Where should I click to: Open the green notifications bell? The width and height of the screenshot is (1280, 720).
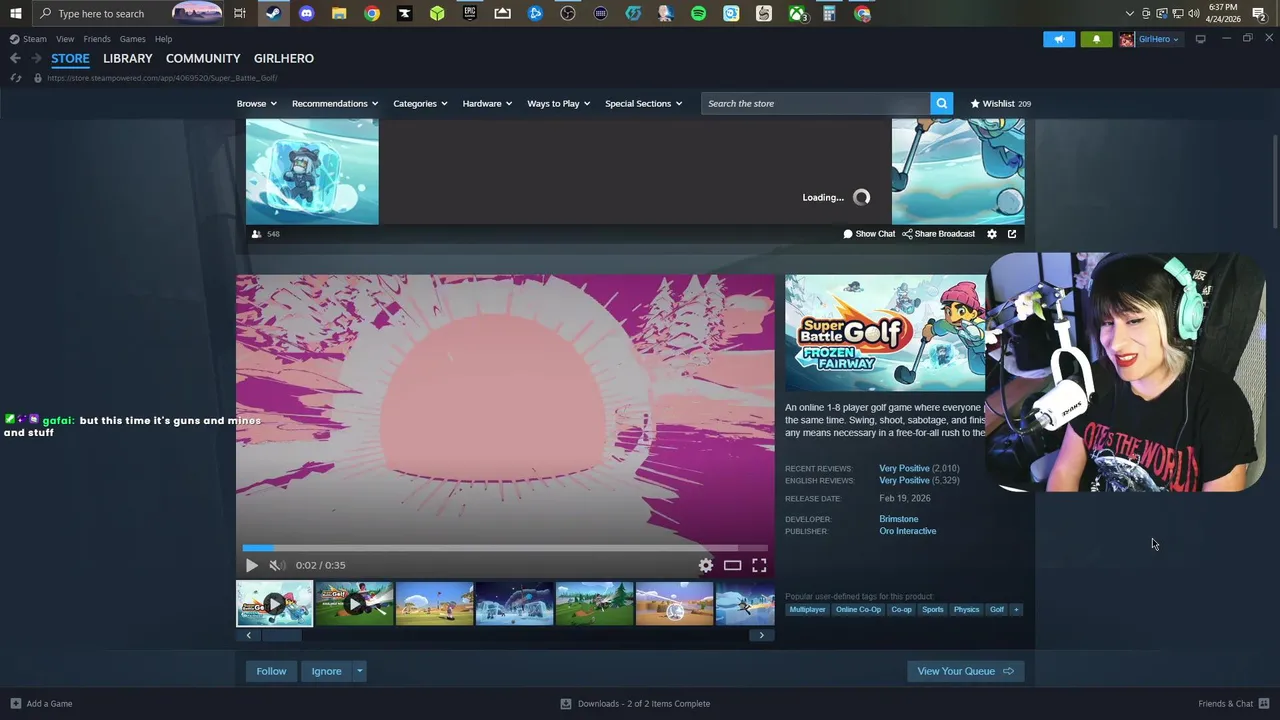pyautogui.click(x=1096, y=39)
